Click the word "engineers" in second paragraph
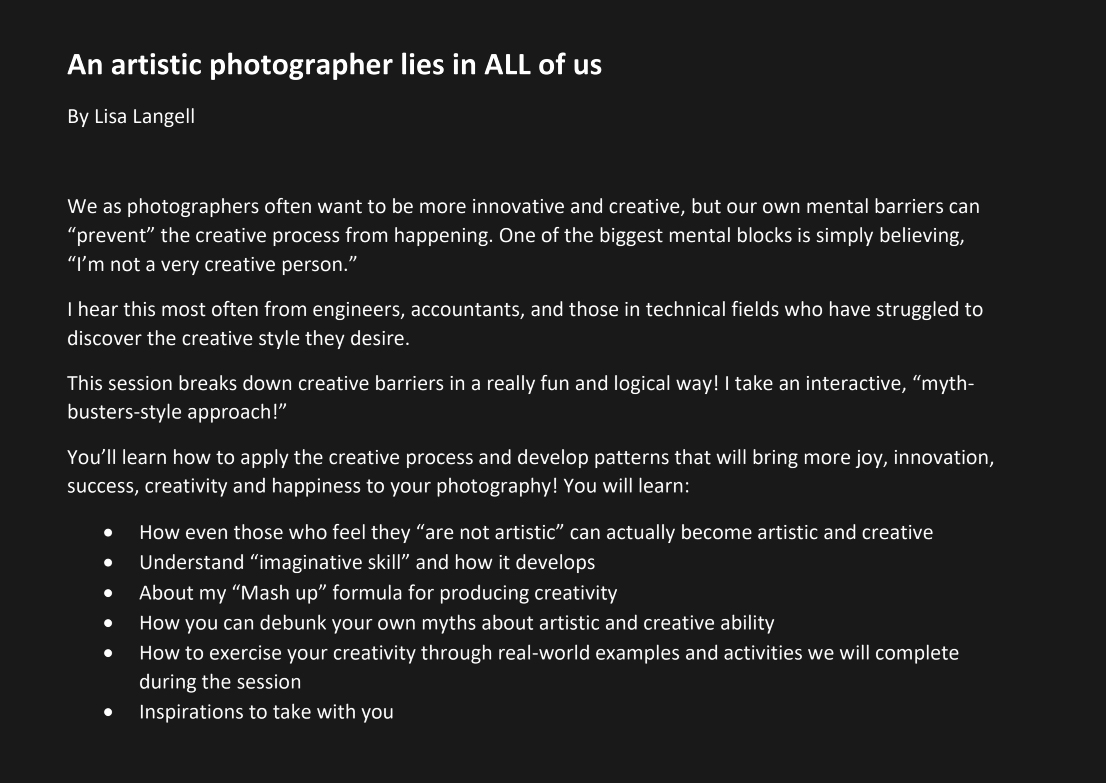Screen dimensions: 1106x783 (x=358, y=310)
